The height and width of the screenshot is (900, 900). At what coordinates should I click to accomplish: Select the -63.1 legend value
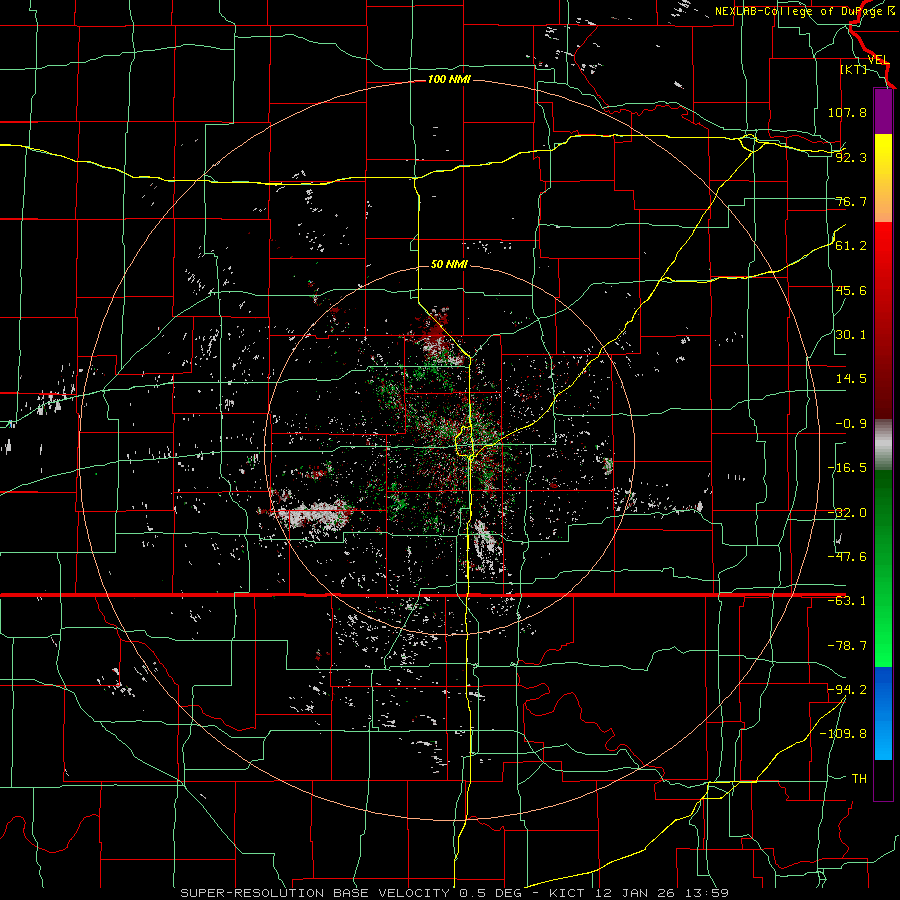pos(847,601)
